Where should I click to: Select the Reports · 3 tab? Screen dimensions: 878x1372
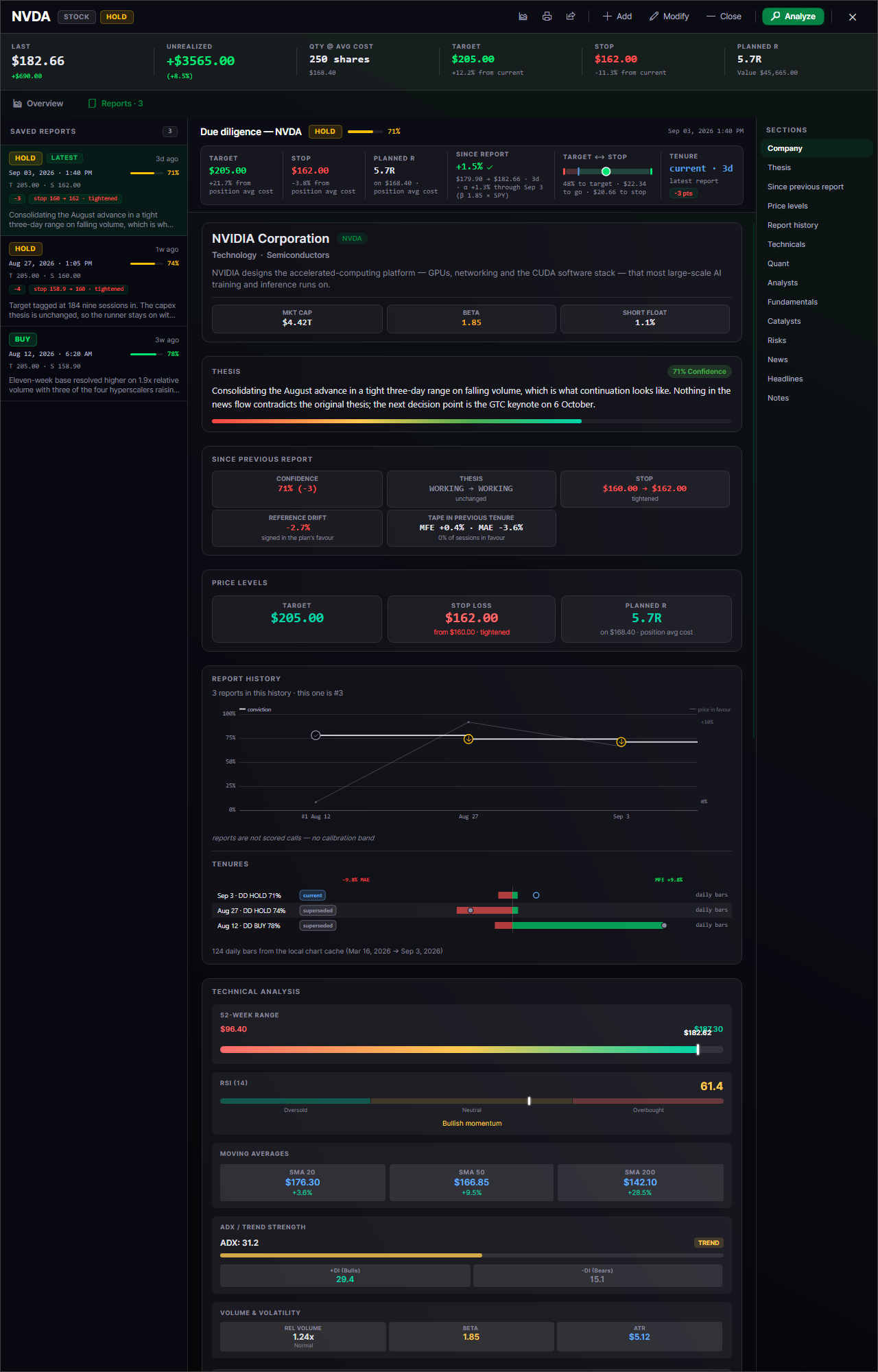coord(116,104)
